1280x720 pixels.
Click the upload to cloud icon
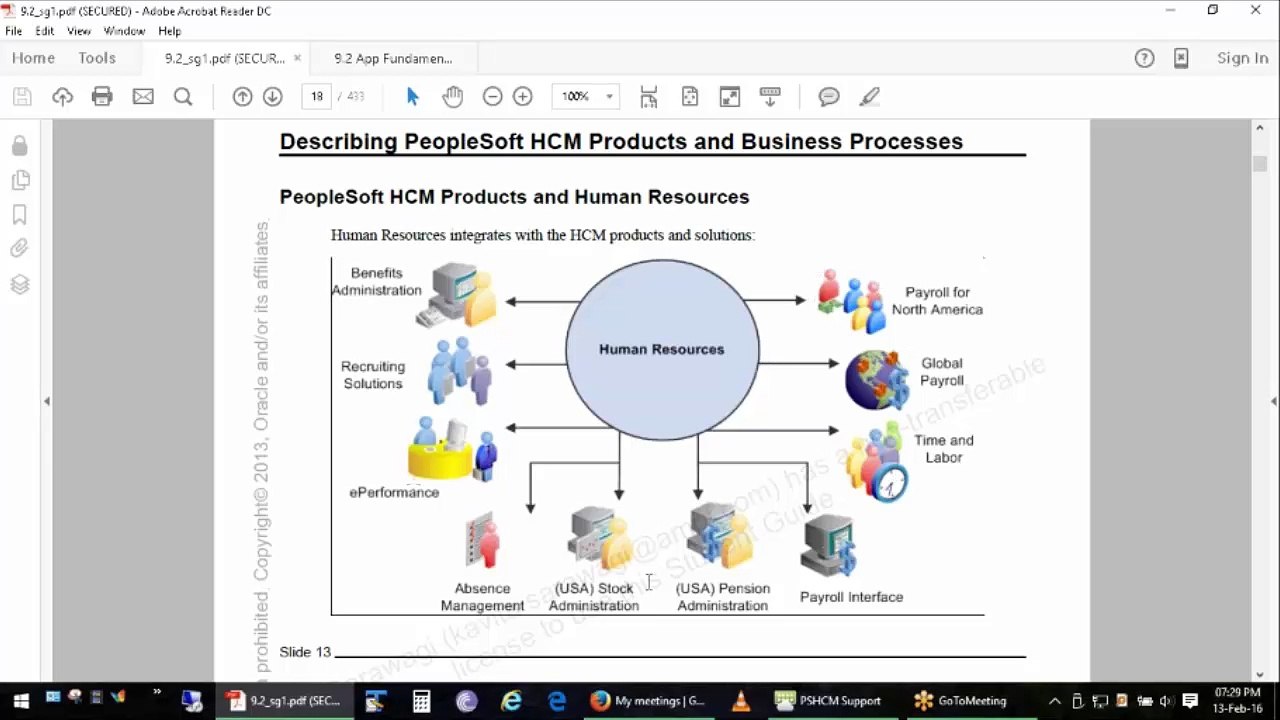[x=63, y=97]
